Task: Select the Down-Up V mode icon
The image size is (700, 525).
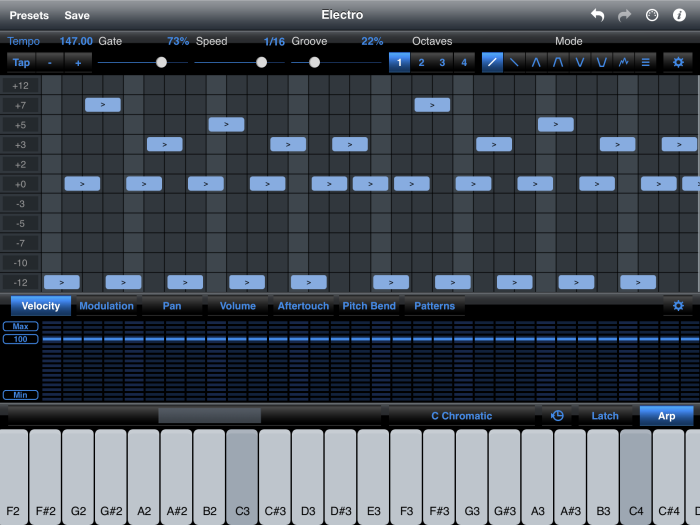Action: click(x=580, y=62)
